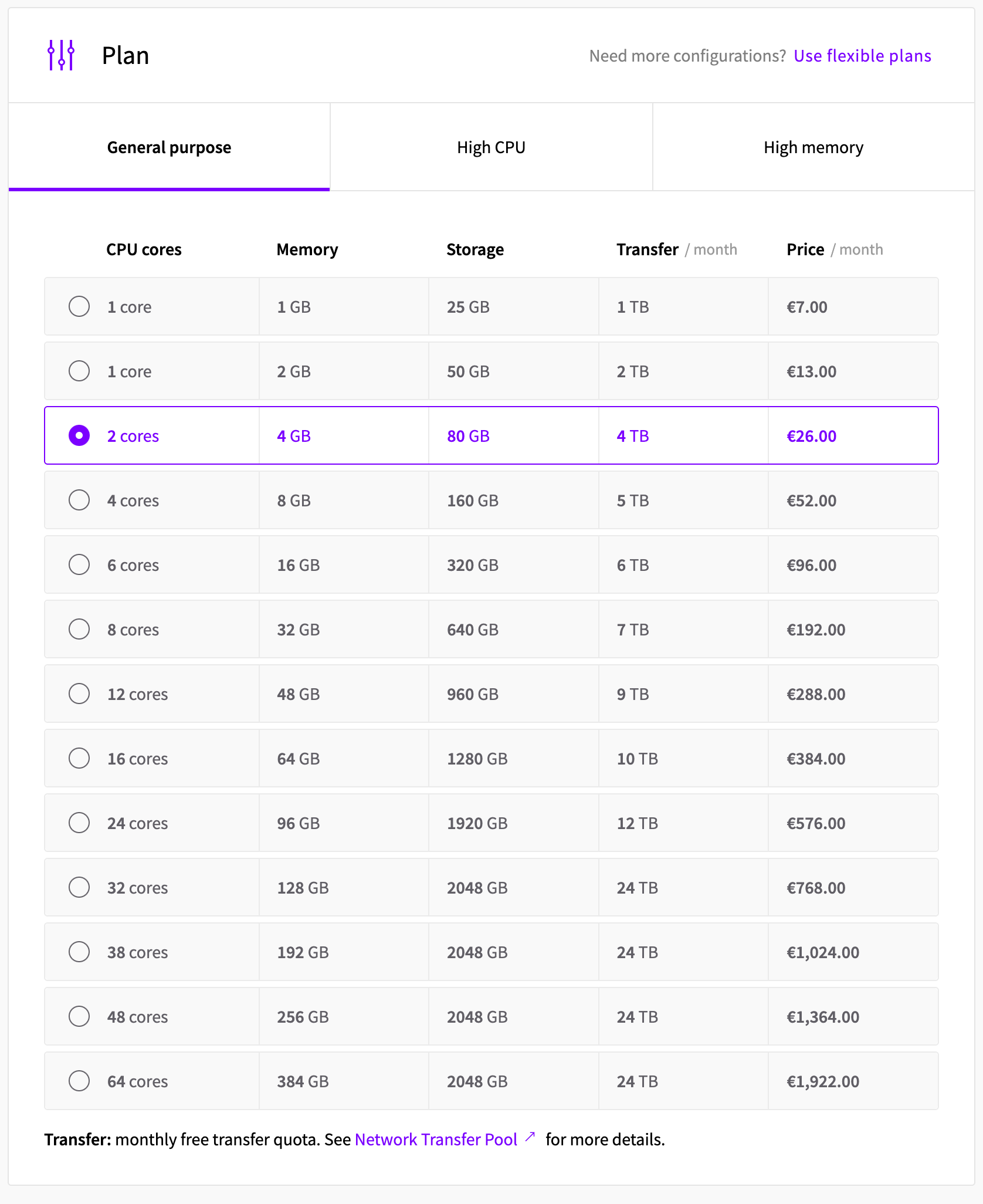Choose the 38 cores plan radio
Image resolution: width=983 pixels, height=1204 pixels.
(x=79, y=952)
